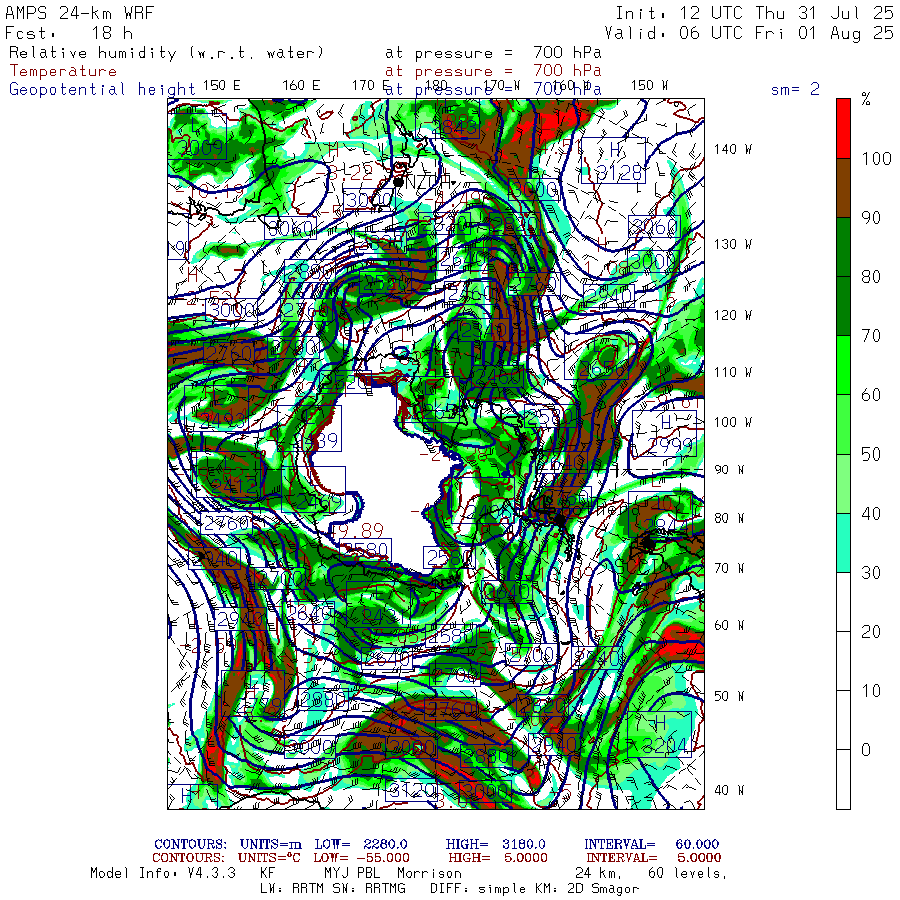Screen dimensions: 900x900
Task: Click the bright green 60–70 colorbar segment
Action: point(843,365)
